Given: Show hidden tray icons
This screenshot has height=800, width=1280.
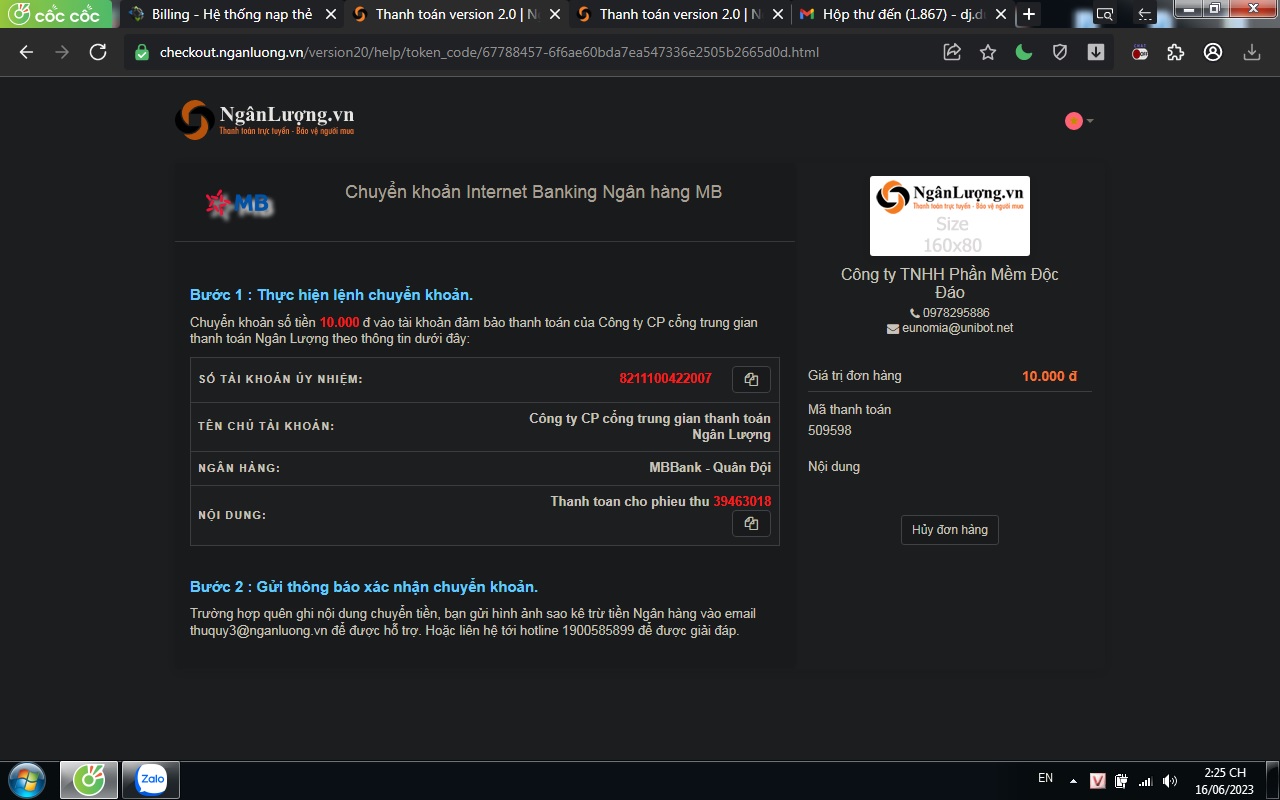Looking at the screenshot, I should (1073, 780).
